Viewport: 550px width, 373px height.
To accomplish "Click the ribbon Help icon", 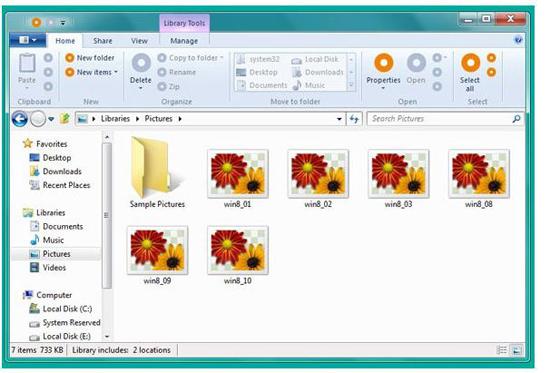I will [518, 40].
